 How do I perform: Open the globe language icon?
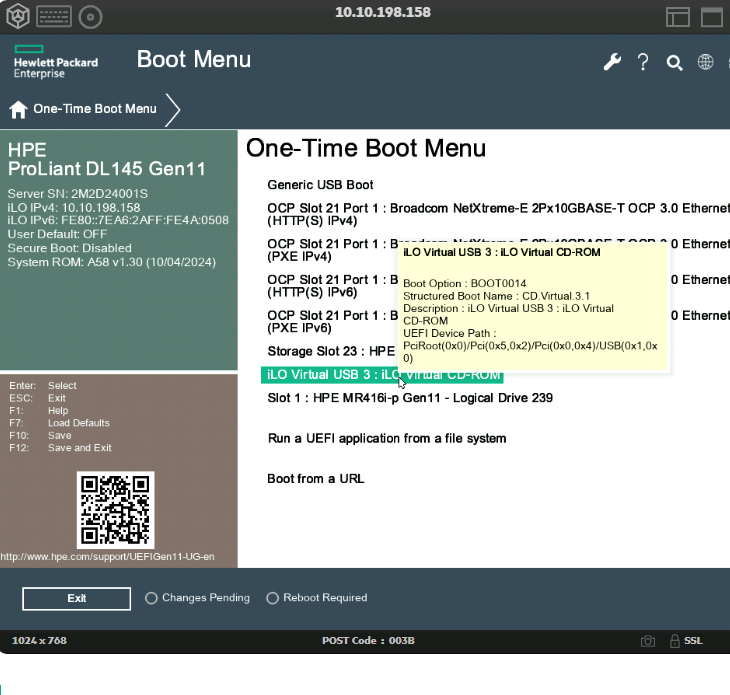(705, 61)
